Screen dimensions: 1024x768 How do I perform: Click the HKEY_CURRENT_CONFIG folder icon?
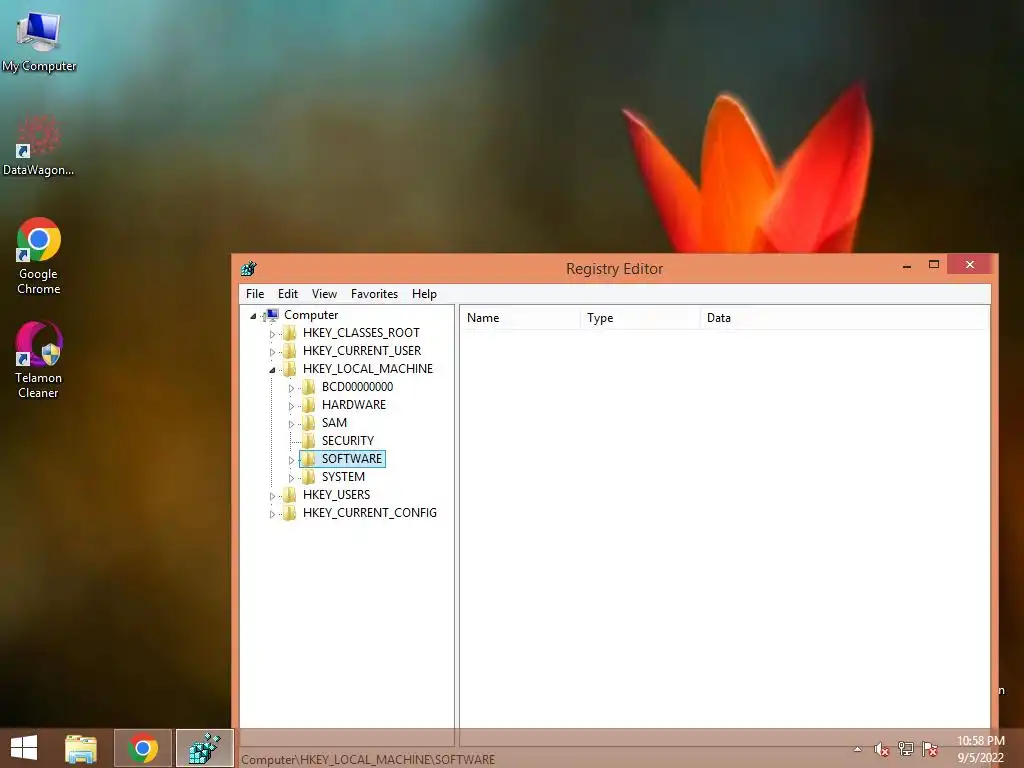coord(289,513)
